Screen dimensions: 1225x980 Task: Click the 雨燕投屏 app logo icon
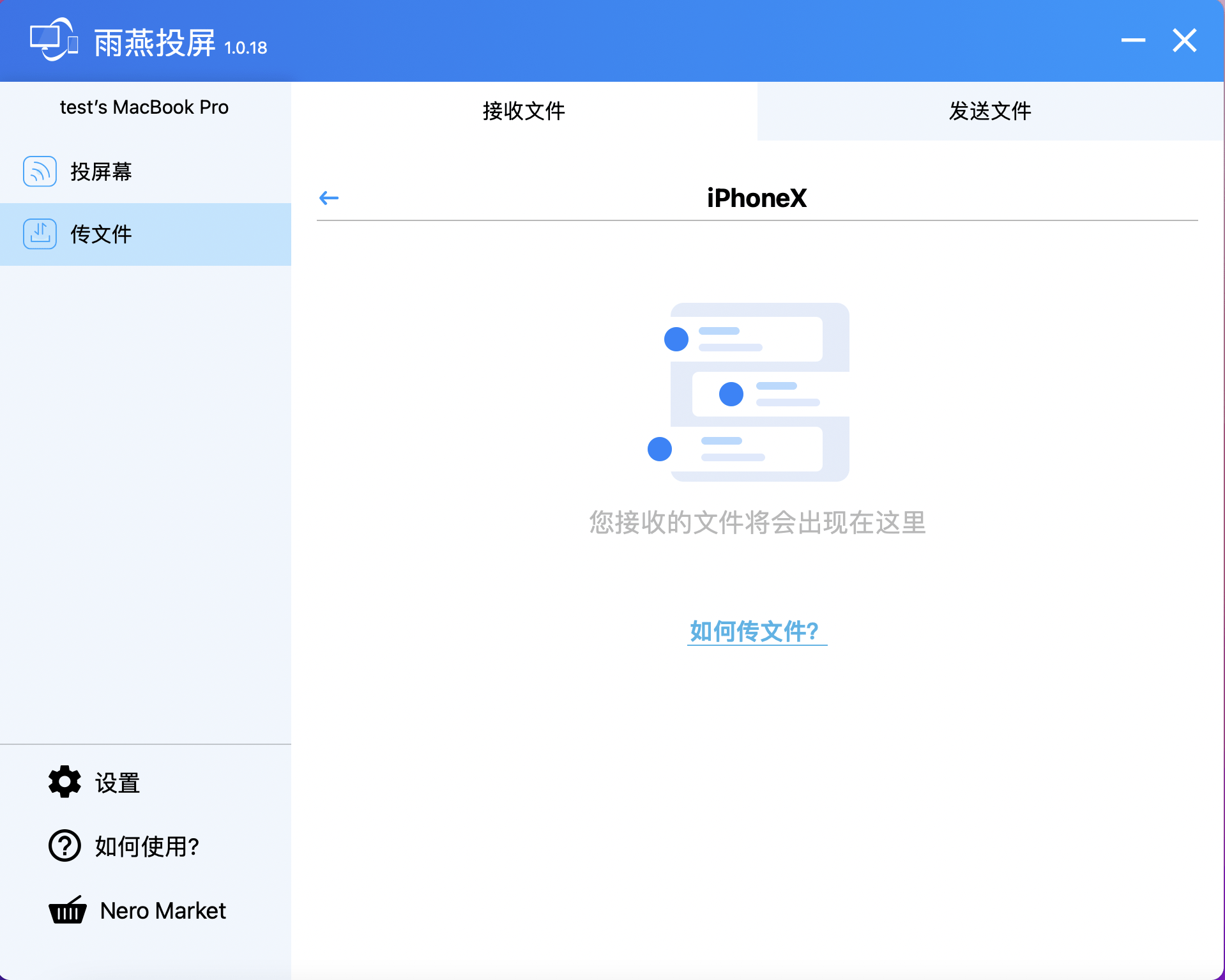54,40
